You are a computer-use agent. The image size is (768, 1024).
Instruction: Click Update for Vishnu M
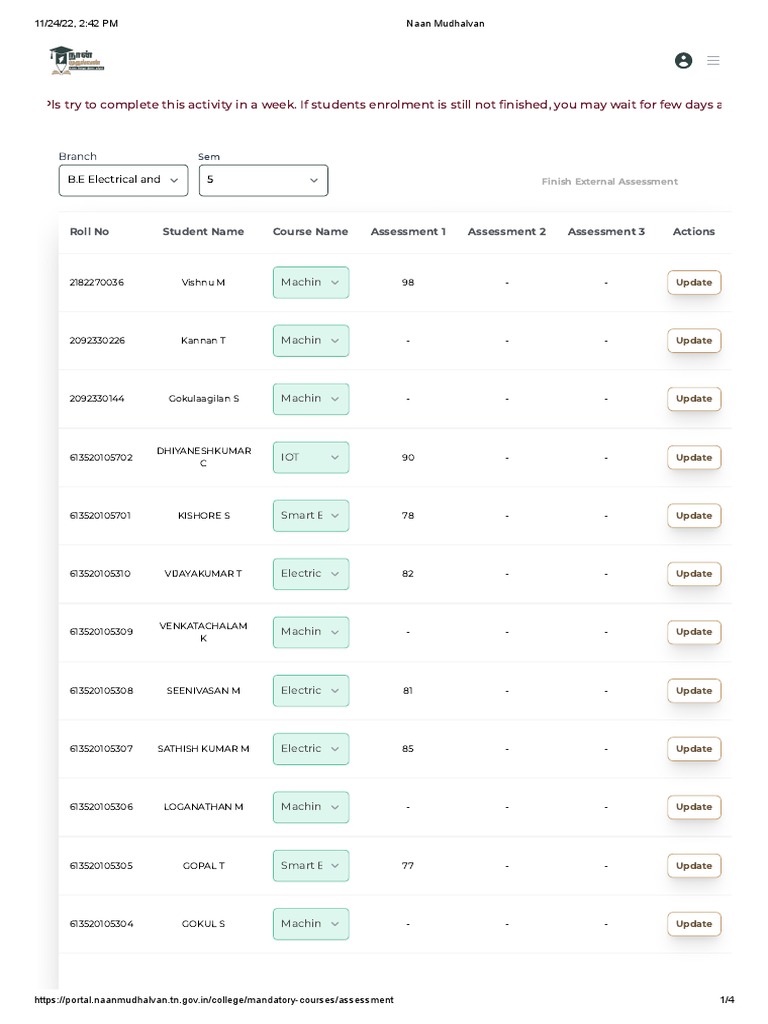(693, 283)
